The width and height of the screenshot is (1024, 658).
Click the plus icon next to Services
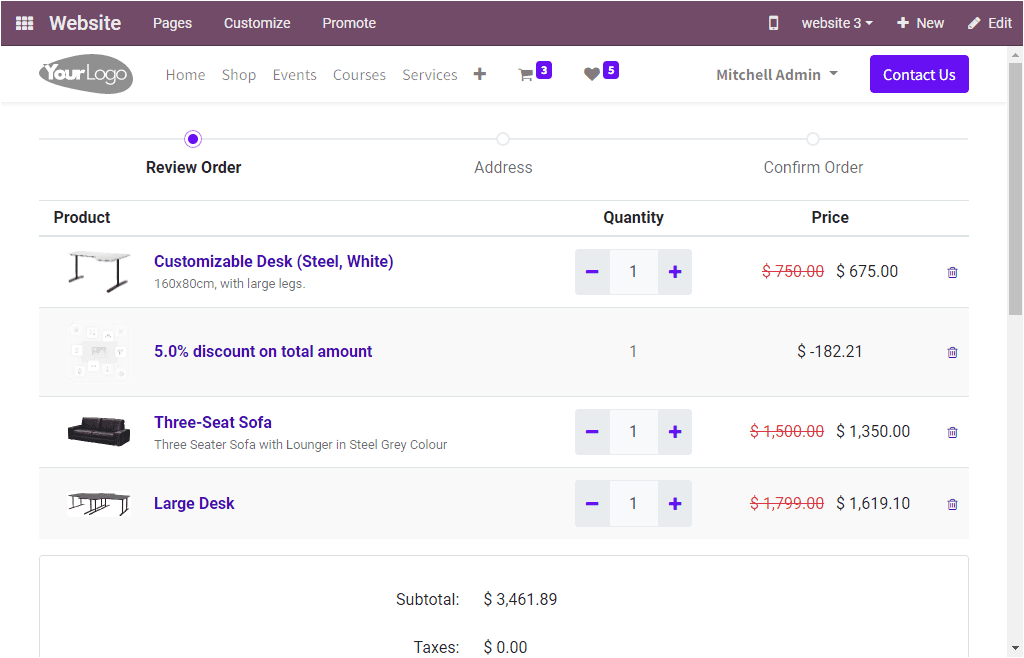pyautogui.click(x=479, y=73)
